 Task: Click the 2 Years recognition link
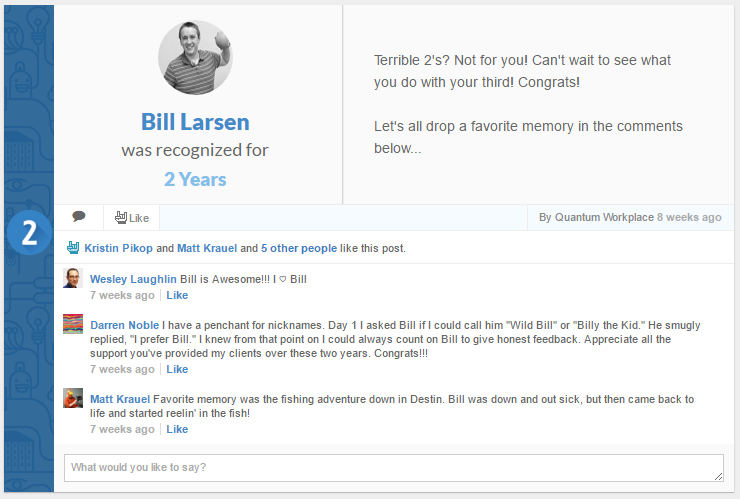[195, 180]
